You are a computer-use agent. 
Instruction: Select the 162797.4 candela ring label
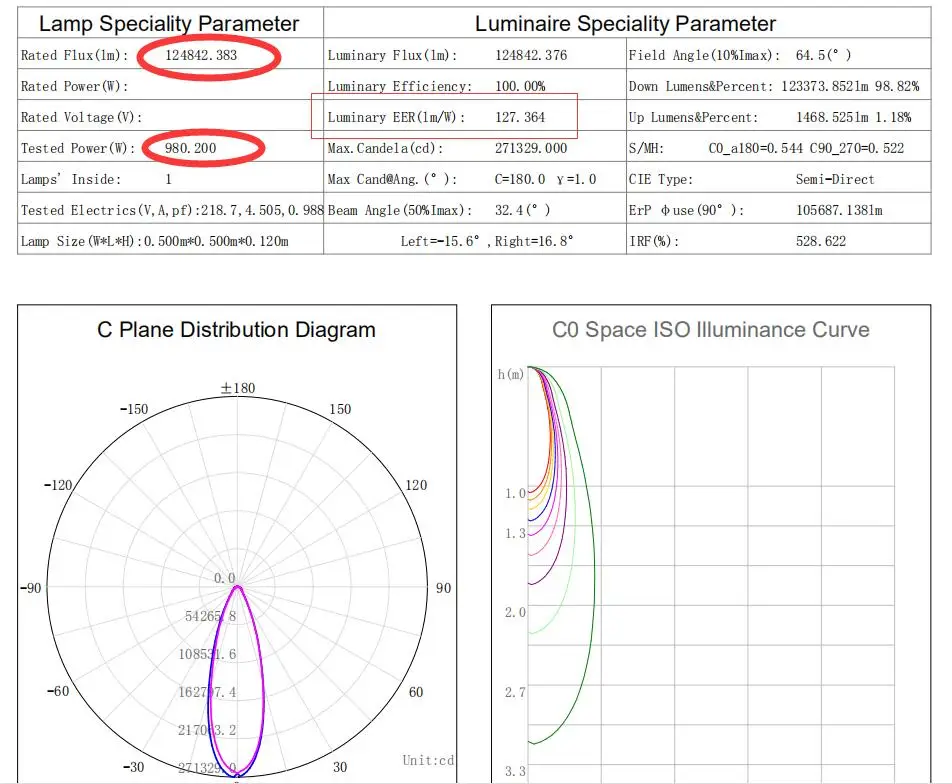[x=207, y=692]
